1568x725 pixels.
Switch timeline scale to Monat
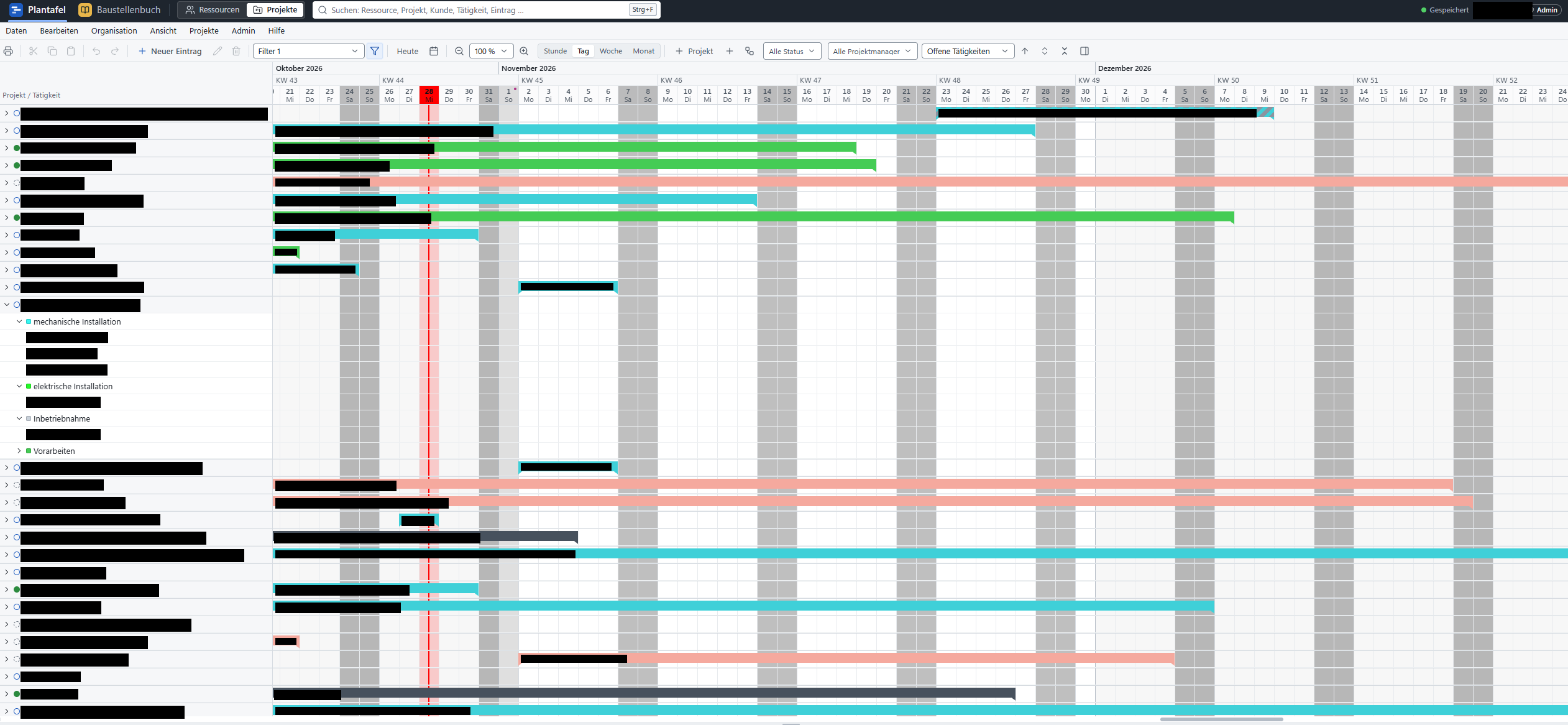643,51
